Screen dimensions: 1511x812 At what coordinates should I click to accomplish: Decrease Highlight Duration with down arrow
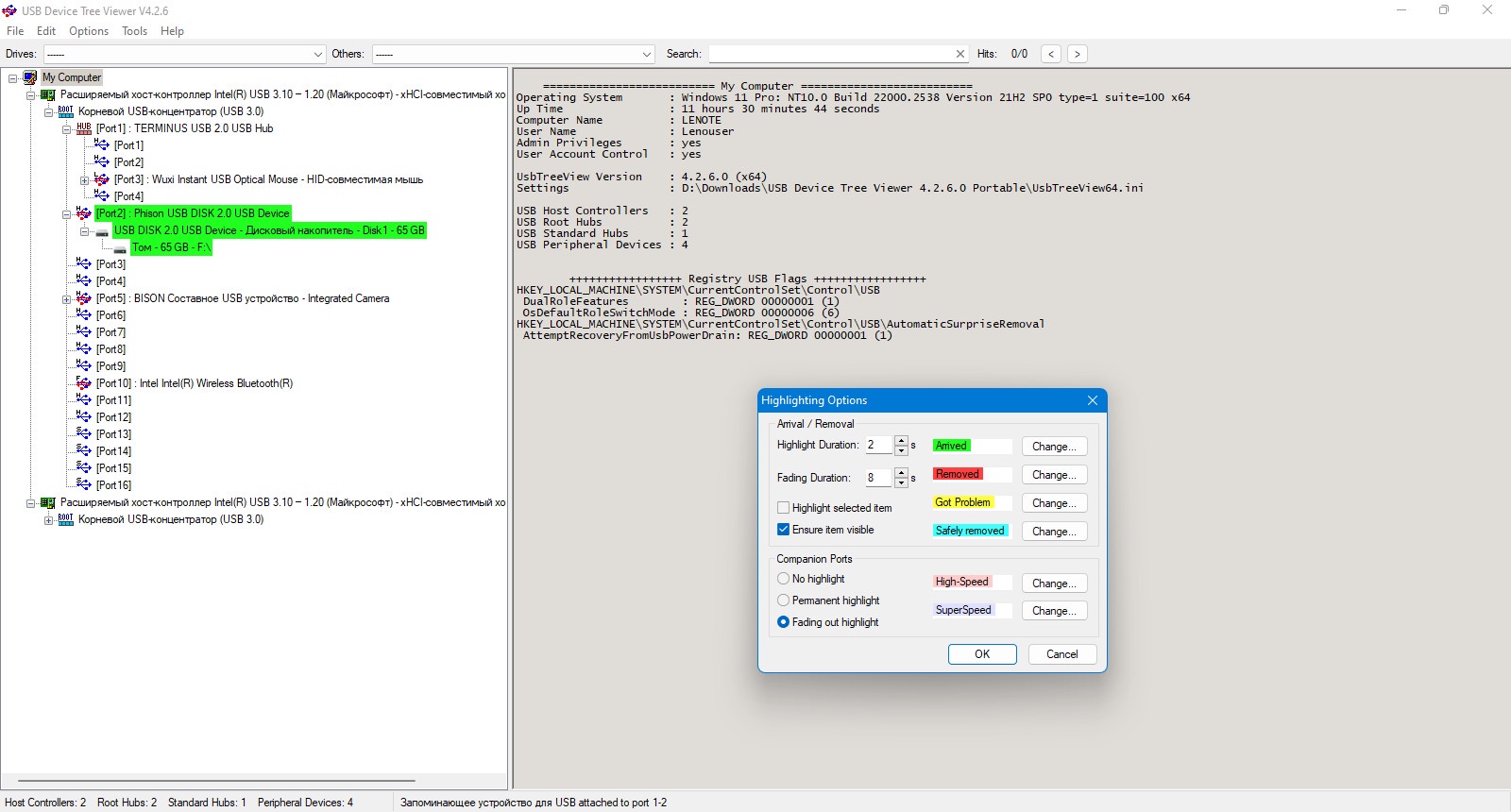(x=901, y=450)
